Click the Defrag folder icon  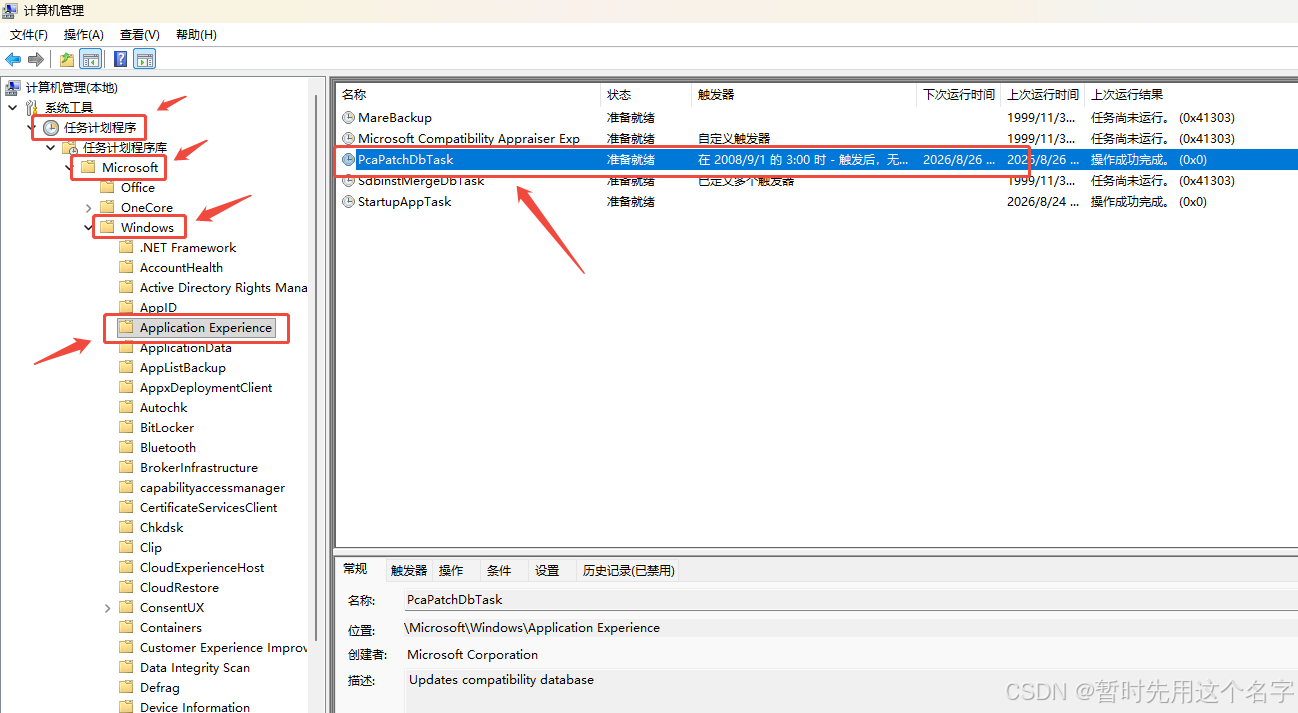(126, 688)
